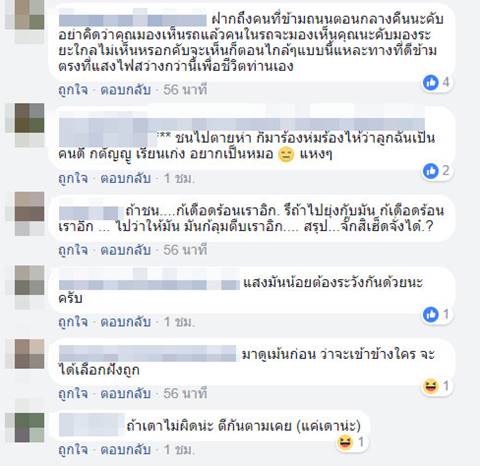The width and height of the screenshot is (480, 466).
Task: Open second commenter's blurred avatar
Action: click(30, 118)
